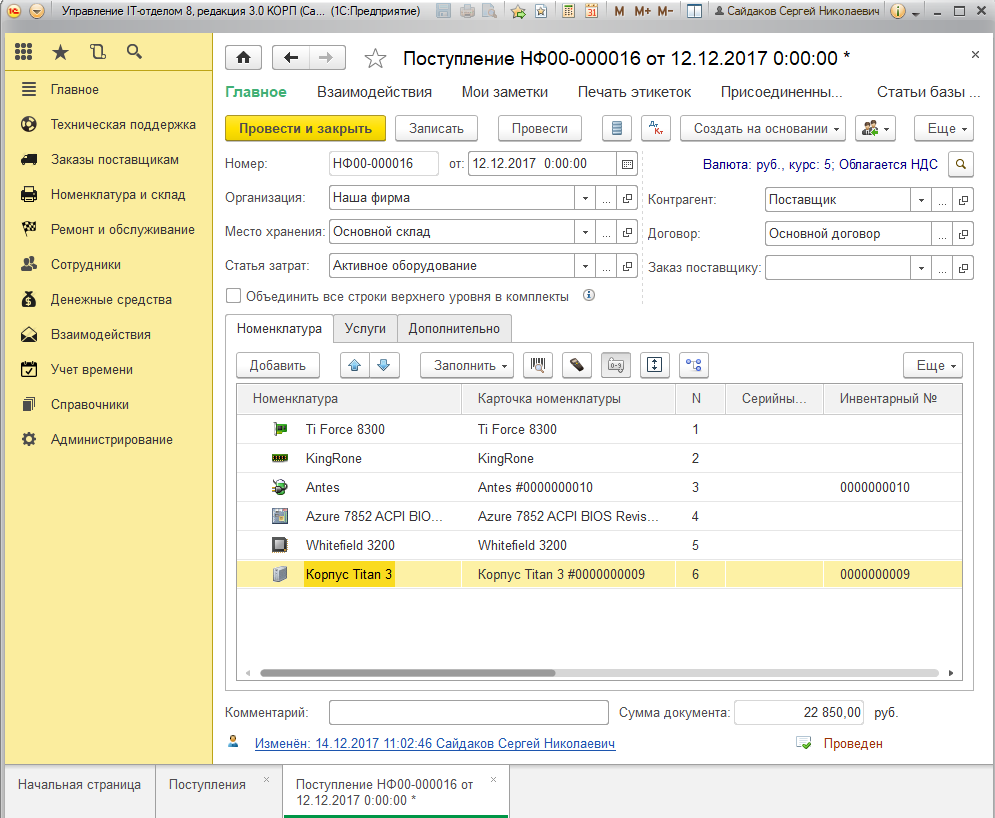Screen dimensions: 995x818
Task: Click serial numbers icon in table toolbar
Action: pyautogui.click(x=616, y=365)
